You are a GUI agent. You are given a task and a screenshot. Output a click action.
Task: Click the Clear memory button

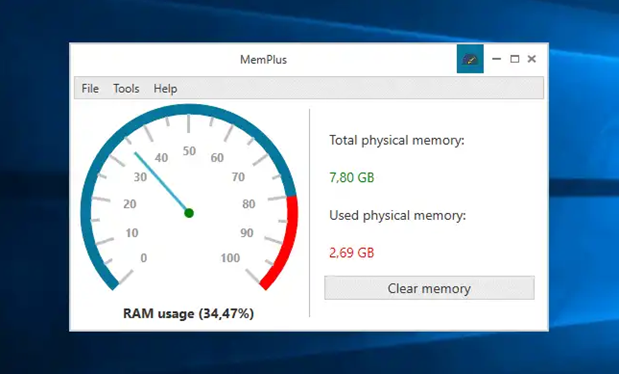pos(430,288)
